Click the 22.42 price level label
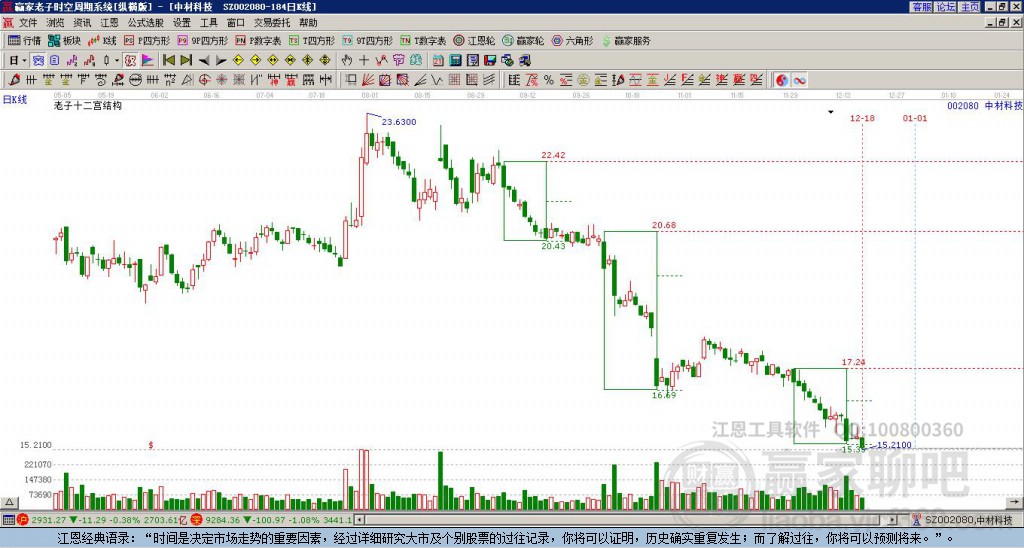 click(x=553, y=155)
